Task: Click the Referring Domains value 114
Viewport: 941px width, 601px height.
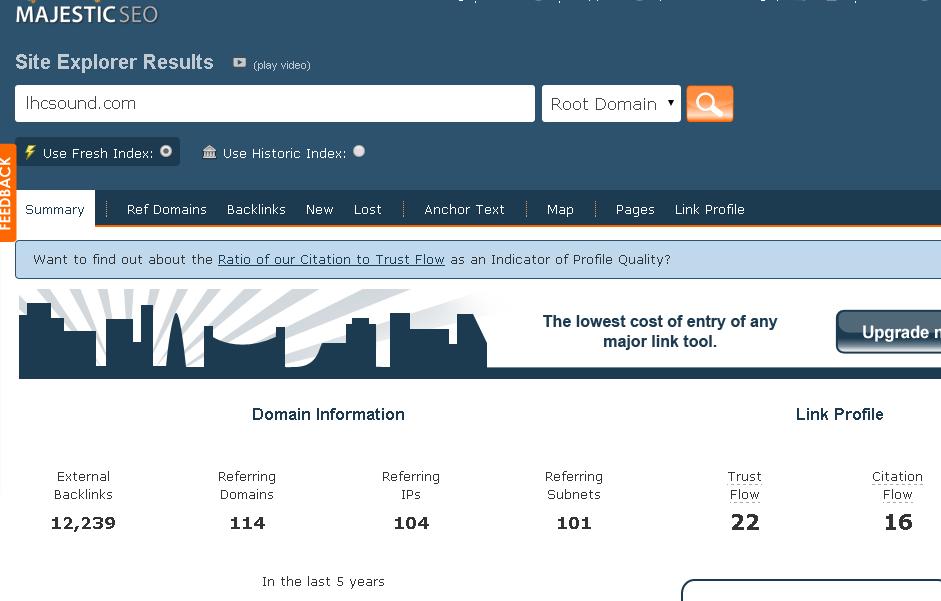Action: 247,523
